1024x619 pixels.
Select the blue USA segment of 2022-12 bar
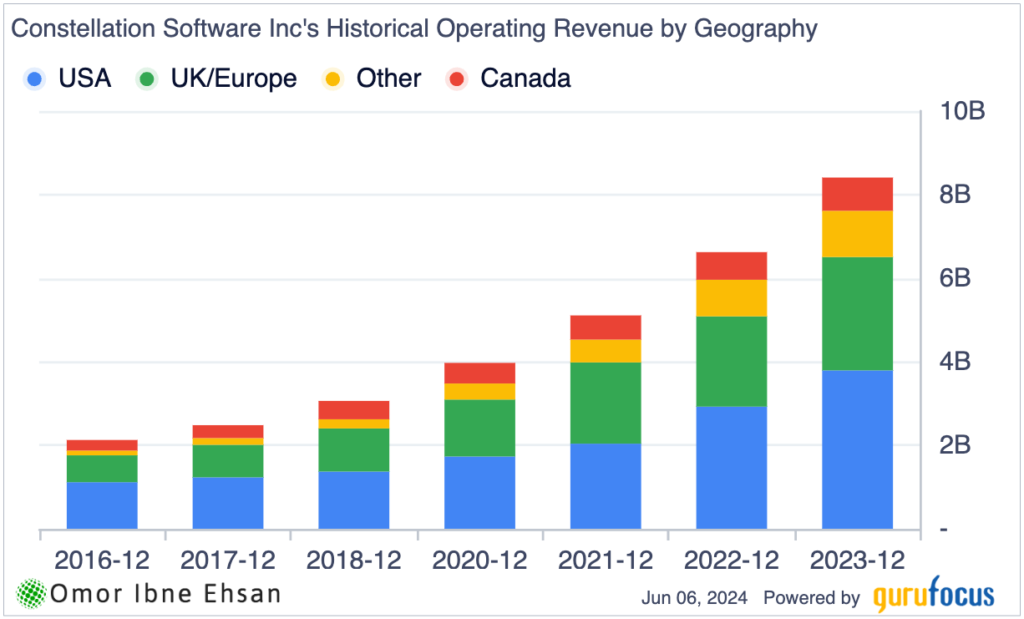(x=731, y=467)
